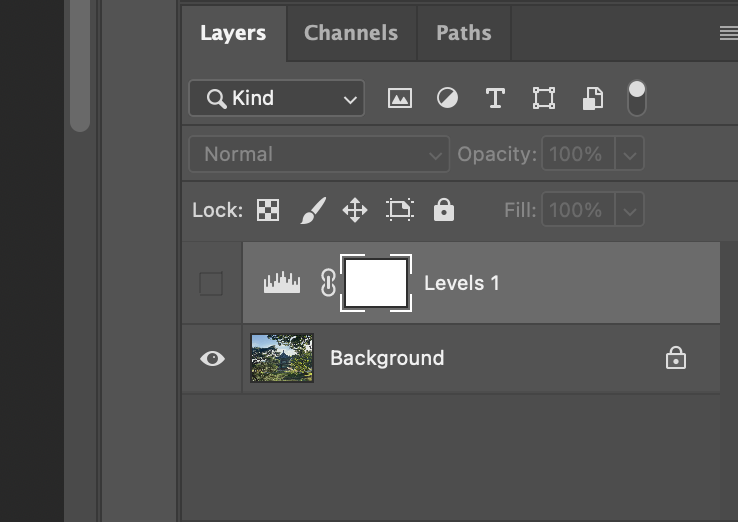738x522 pixels.
Task: Expand the Opacity slider arrow
Action: click(x=630, y=153)
